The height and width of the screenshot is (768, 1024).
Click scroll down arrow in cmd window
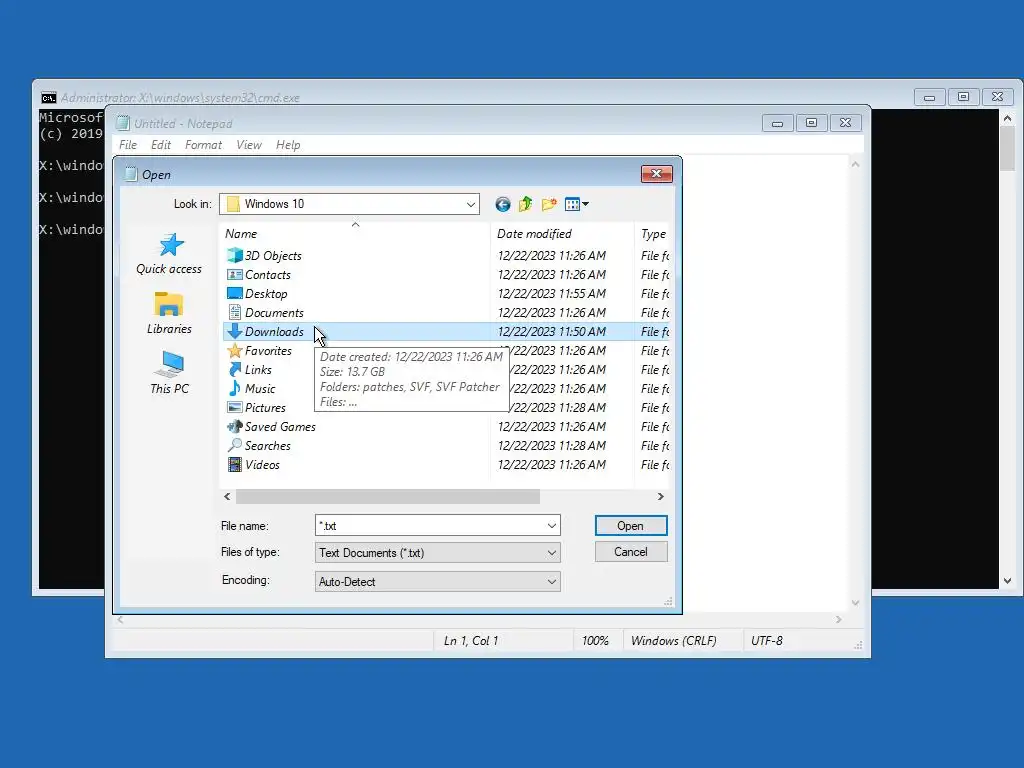point(1007,581)
